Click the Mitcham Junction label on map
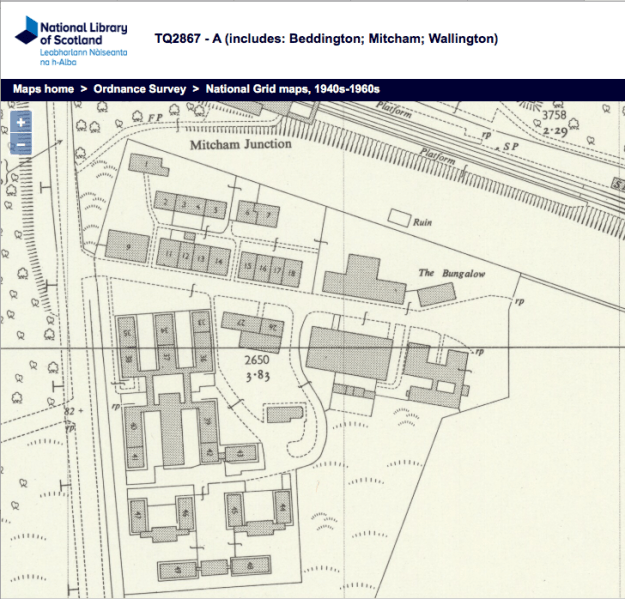Image resolution: width=625 pixels, height=599 pixels. coord(240,144)
